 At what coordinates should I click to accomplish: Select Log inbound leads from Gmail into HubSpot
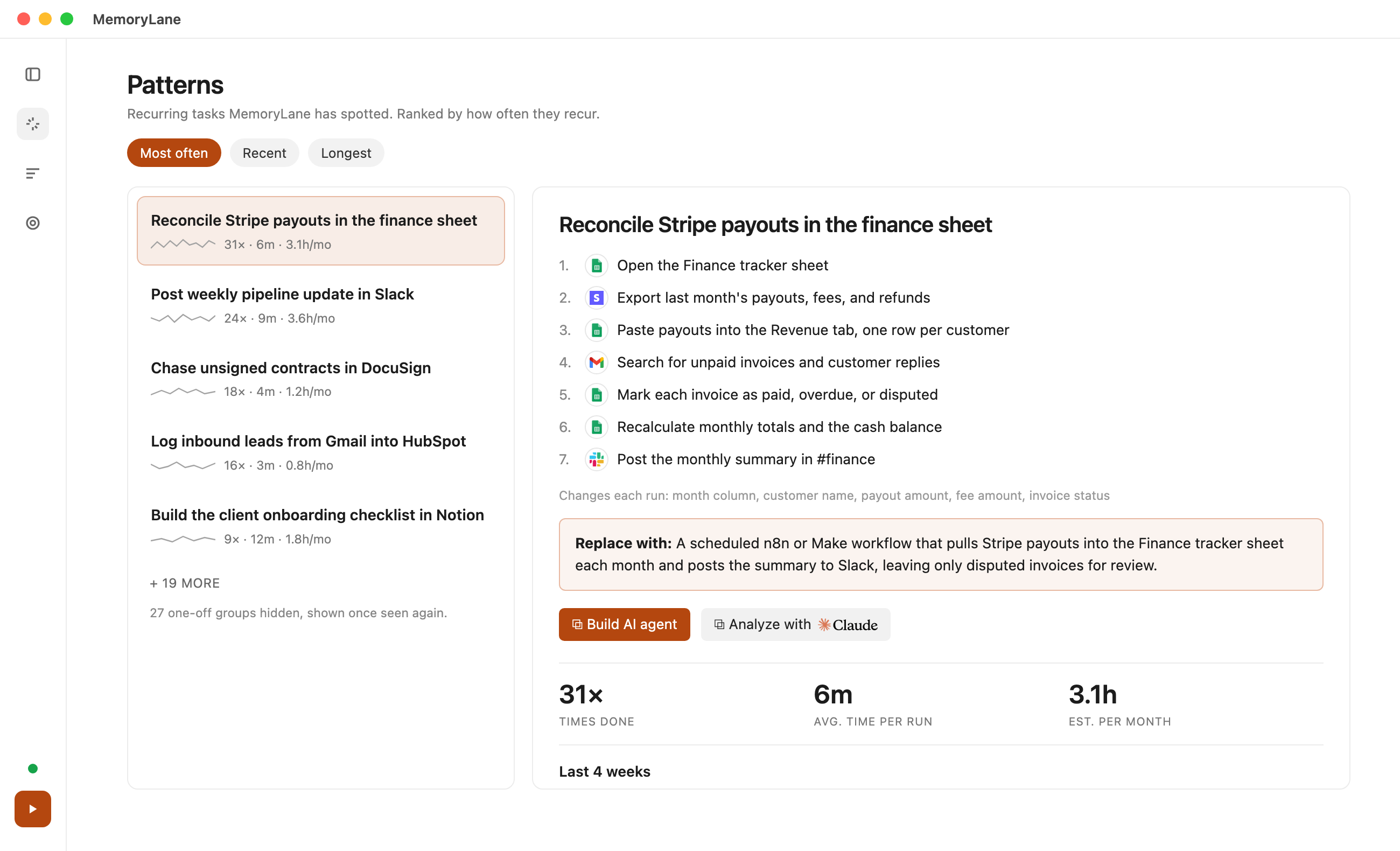click(x=321, y=452)
